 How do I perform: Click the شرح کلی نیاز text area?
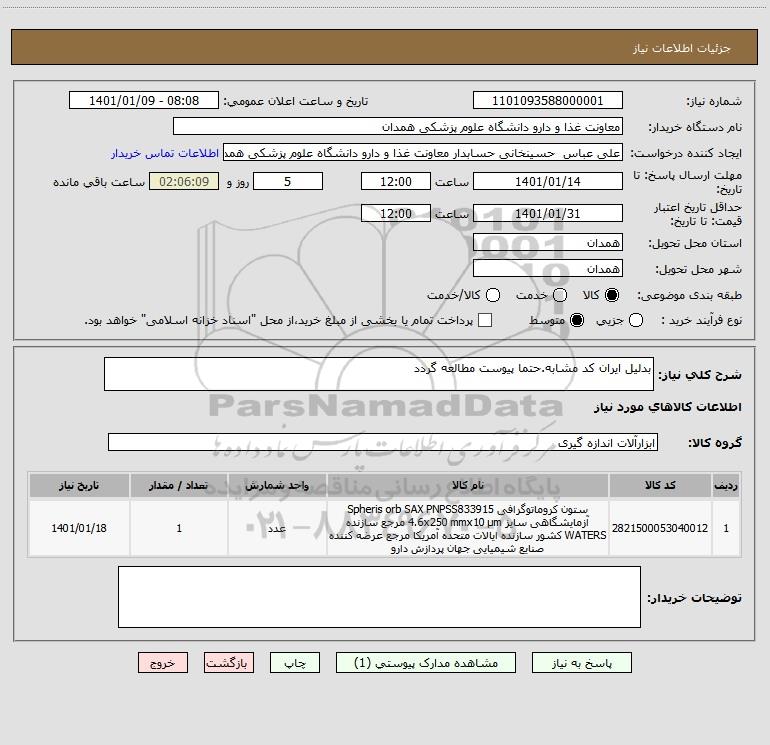pyautogui.click(x=379, y=374)
